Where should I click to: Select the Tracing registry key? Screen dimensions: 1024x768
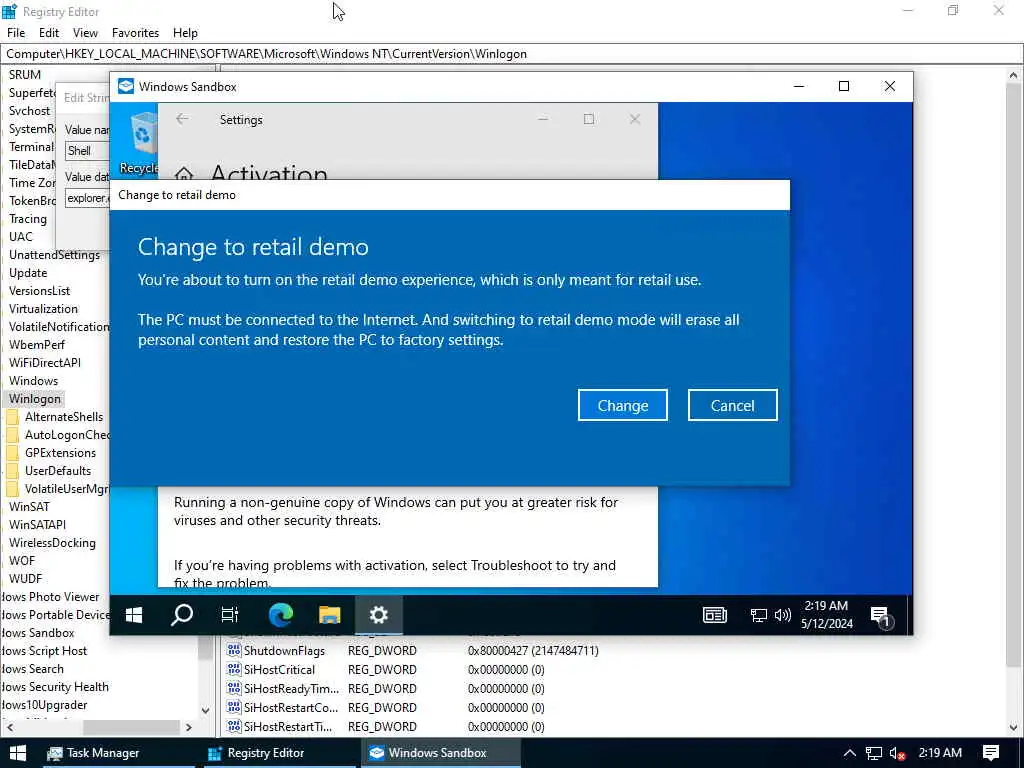coord(27,219)
